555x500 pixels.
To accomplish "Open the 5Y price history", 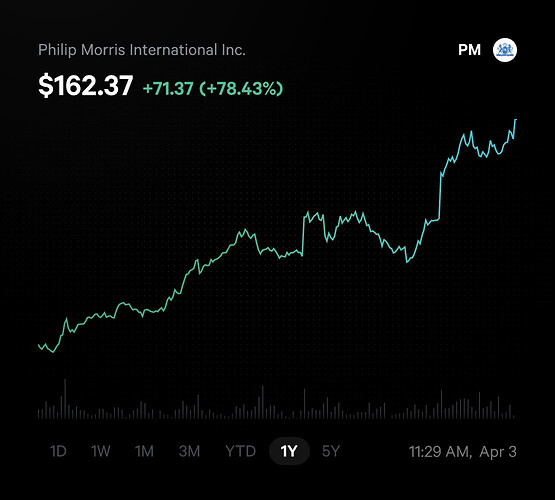I will pyautogui.click(x=331, y=451).
